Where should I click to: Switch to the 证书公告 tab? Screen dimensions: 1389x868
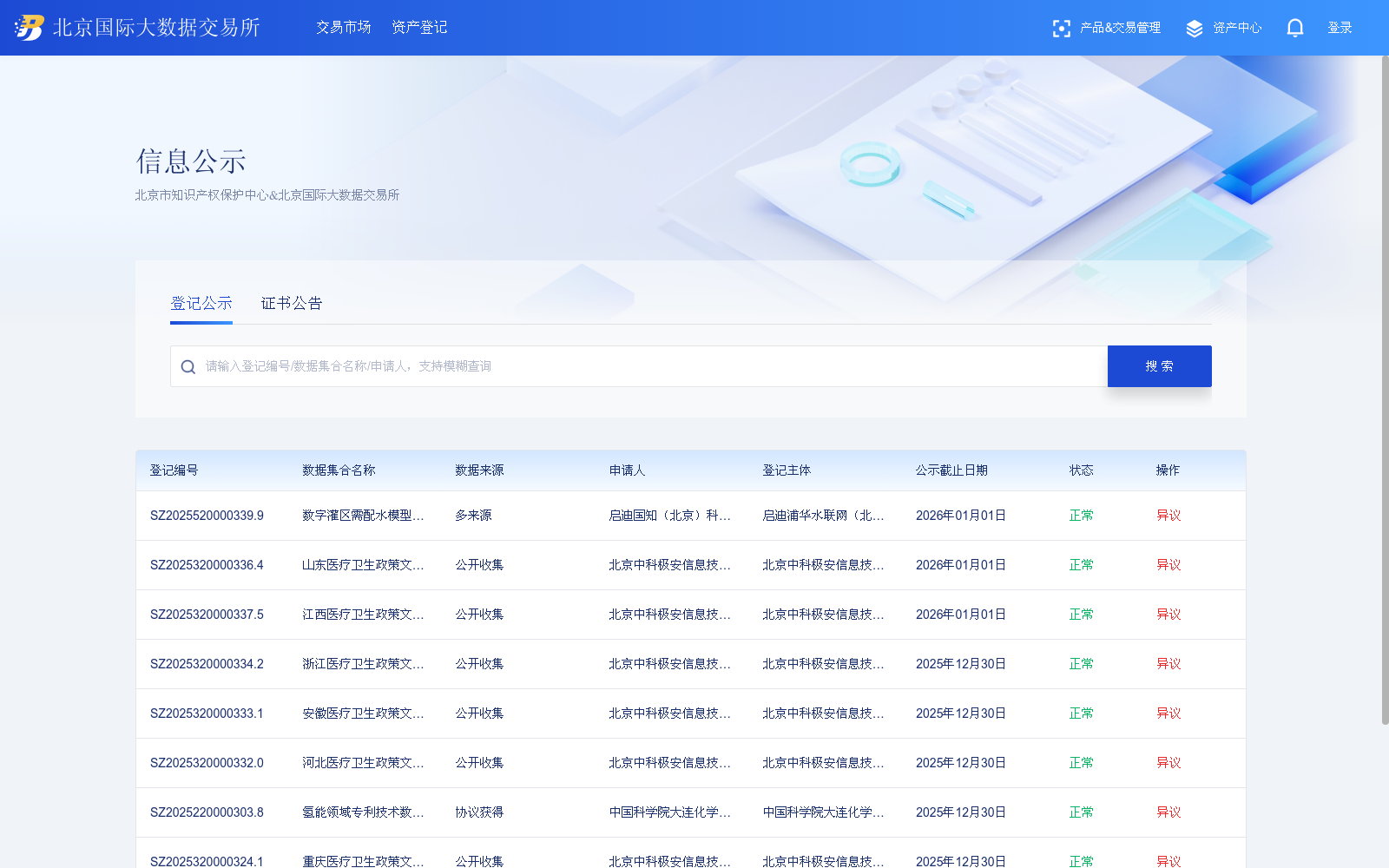click(291, 303)
